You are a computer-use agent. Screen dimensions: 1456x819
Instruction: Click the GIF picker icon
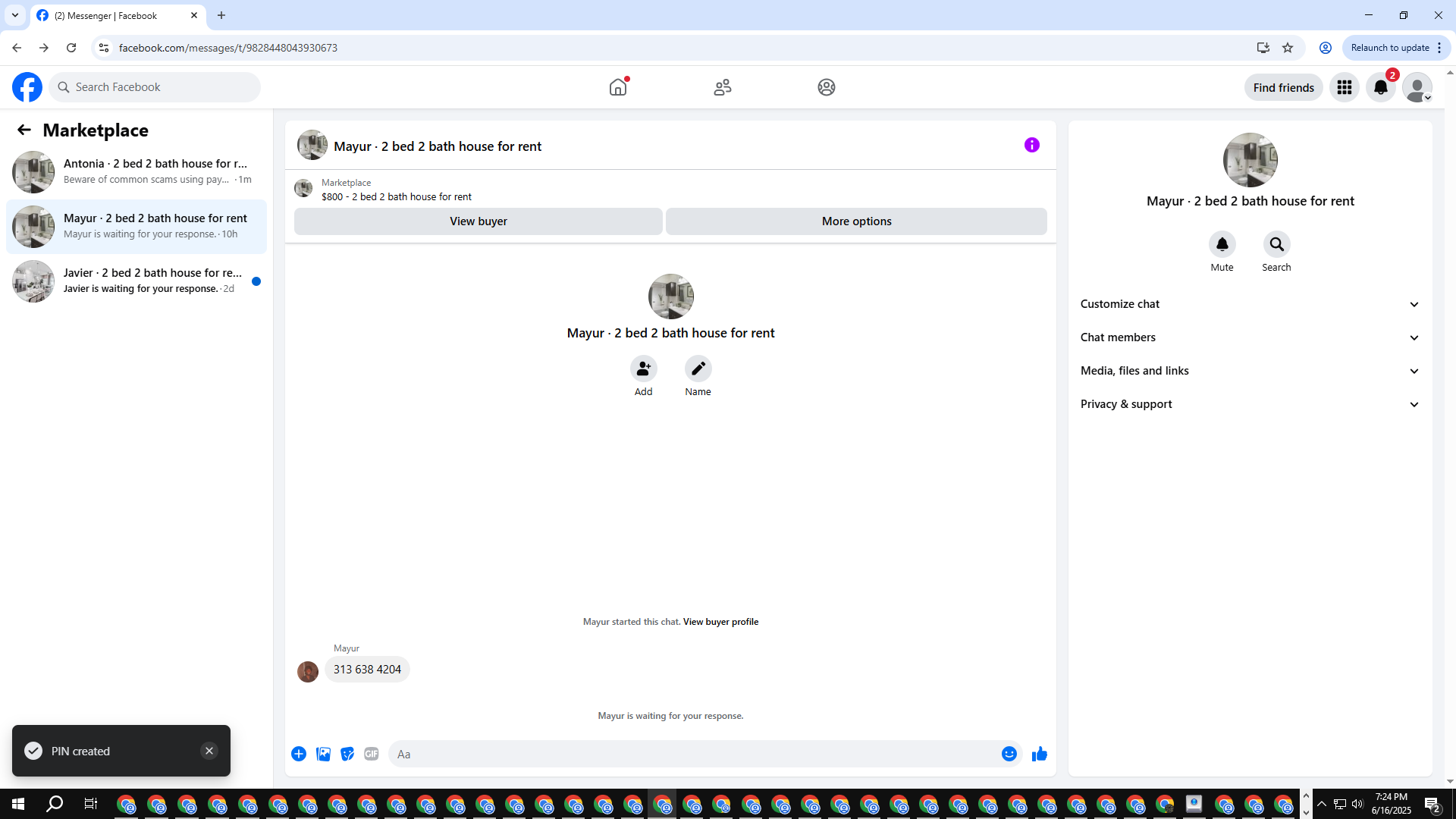pos(371,754)
